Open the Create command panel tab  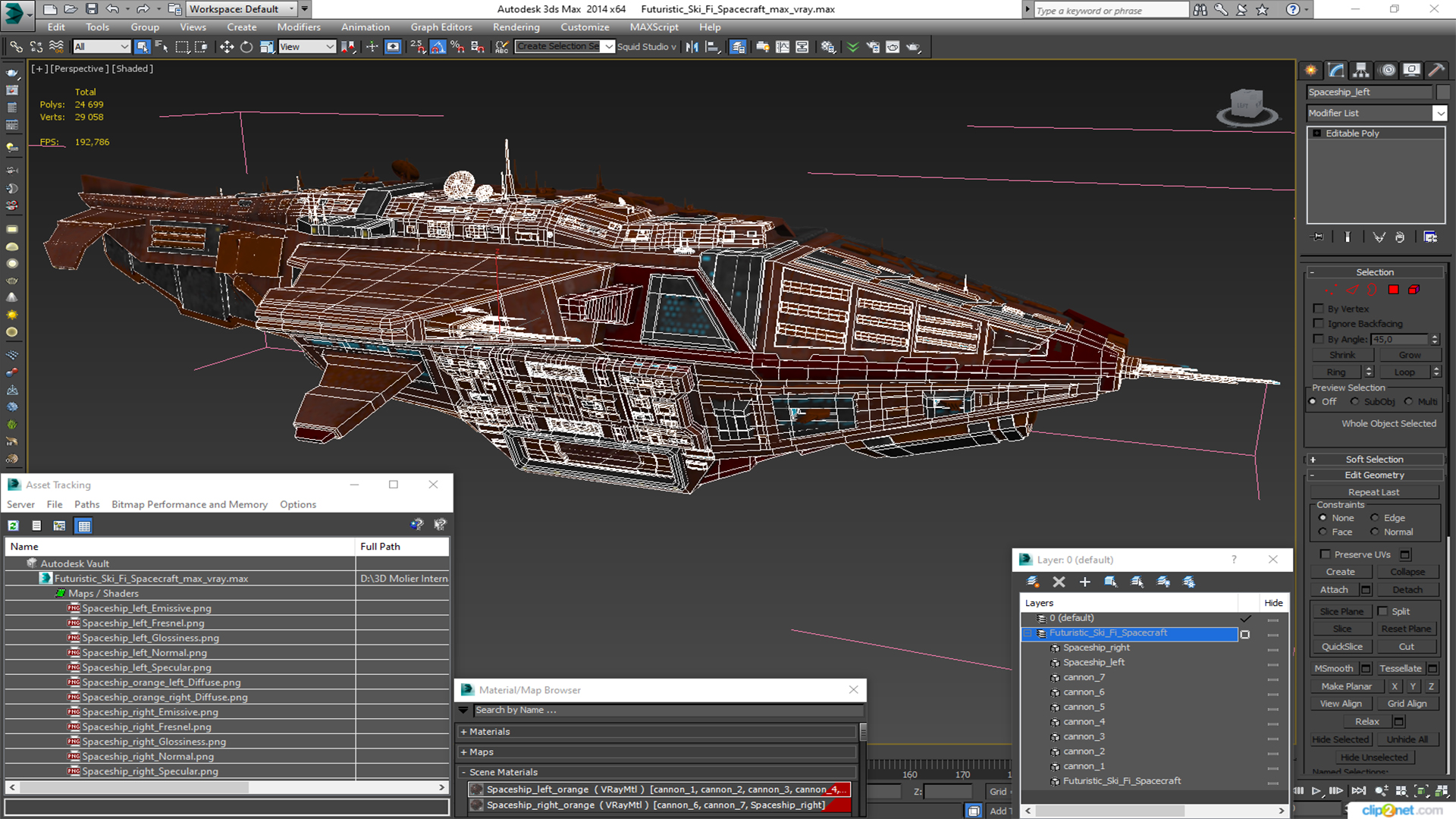tap(1310, 70)
